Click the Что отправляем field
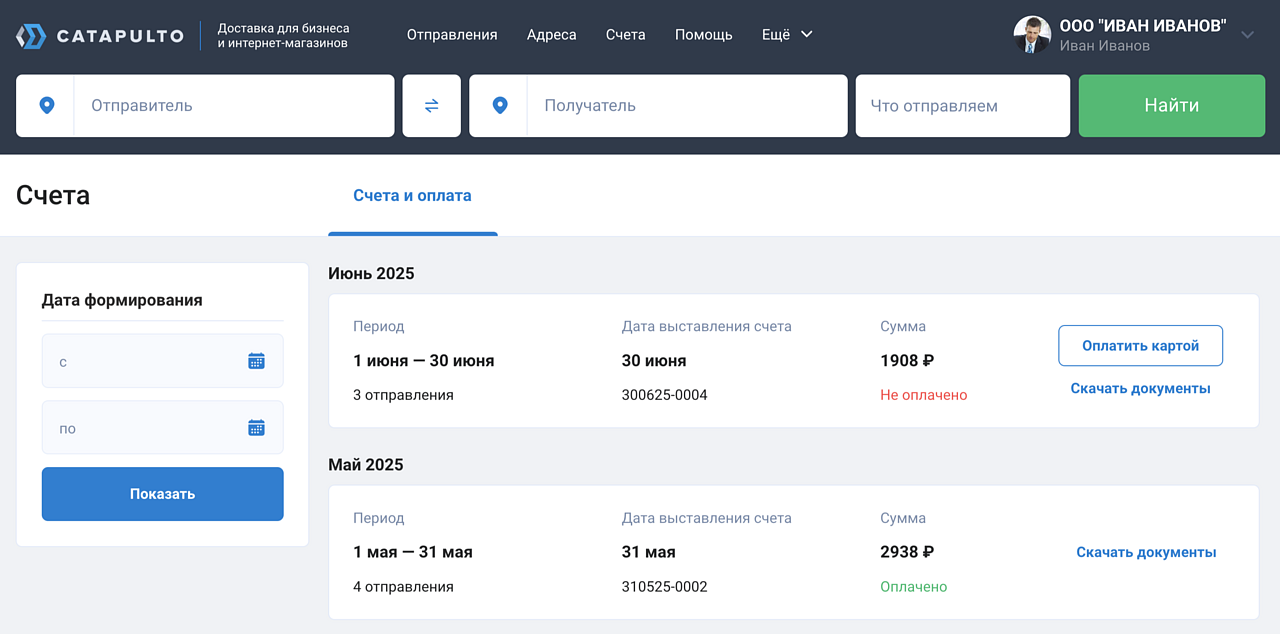The image size is (1280, 634). click(963, 105)
